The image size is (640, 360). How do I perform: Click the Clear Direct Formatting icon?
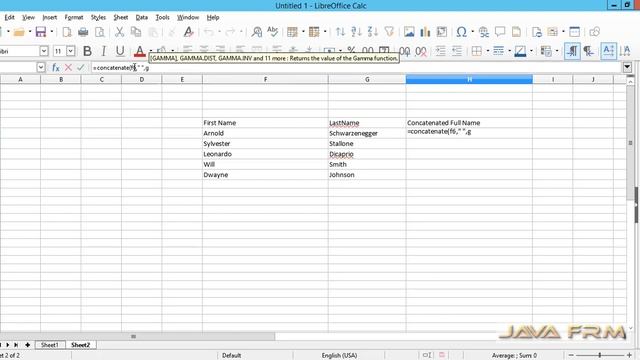[x=188, y=32]
